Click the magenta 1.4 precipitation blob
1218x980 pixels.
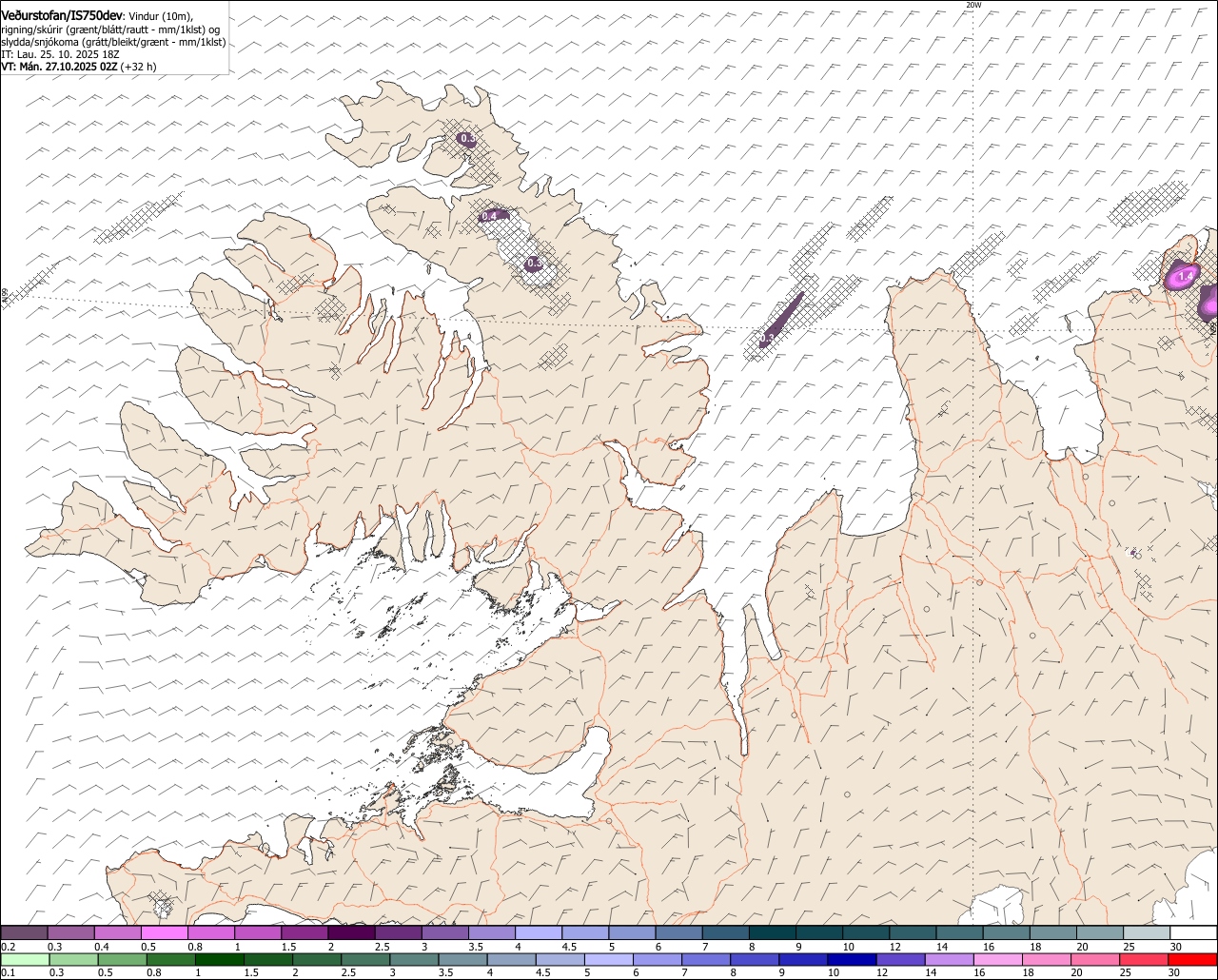[x=1182, y=275]
